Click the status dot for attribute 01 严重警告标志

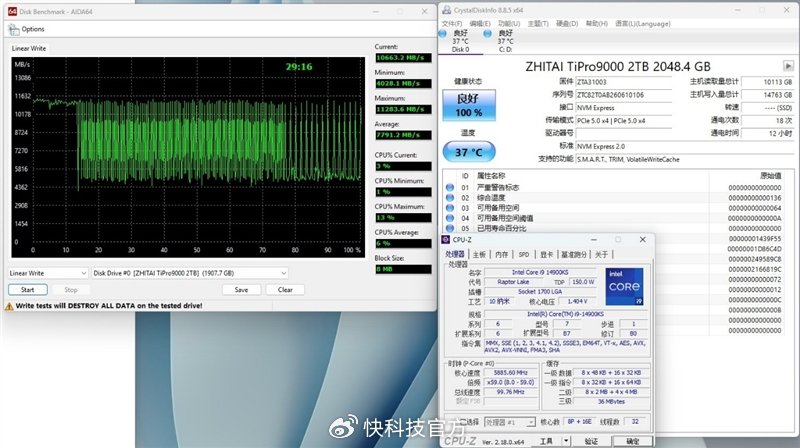[449, 187]
